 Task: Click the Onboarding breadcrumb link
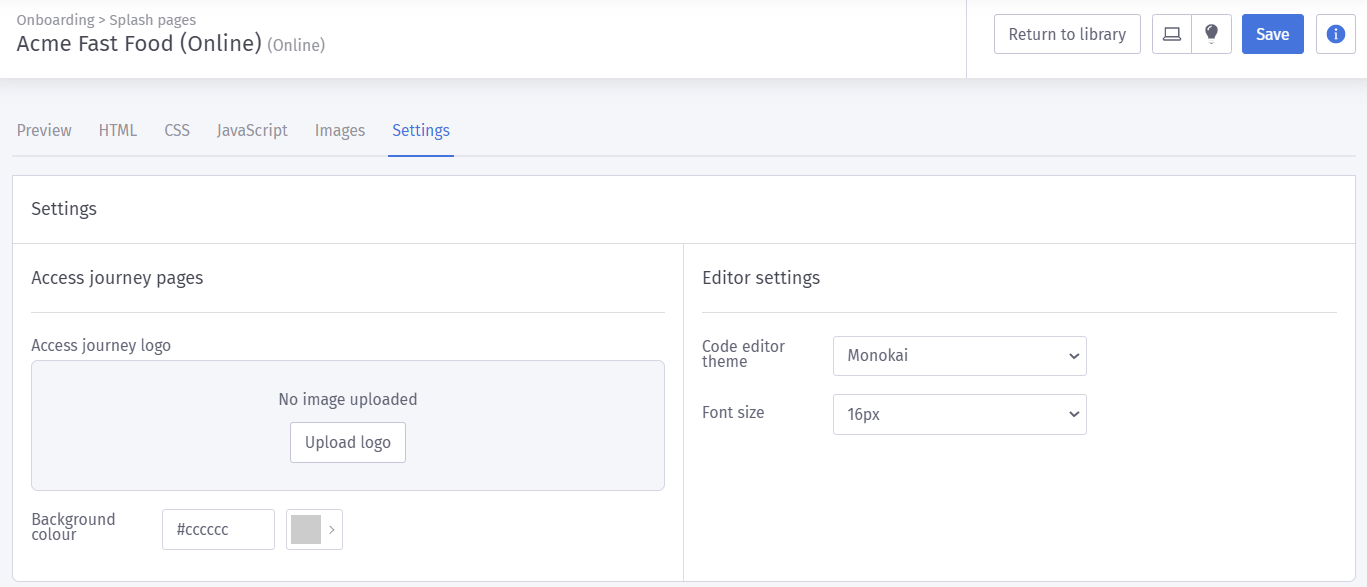55,20
